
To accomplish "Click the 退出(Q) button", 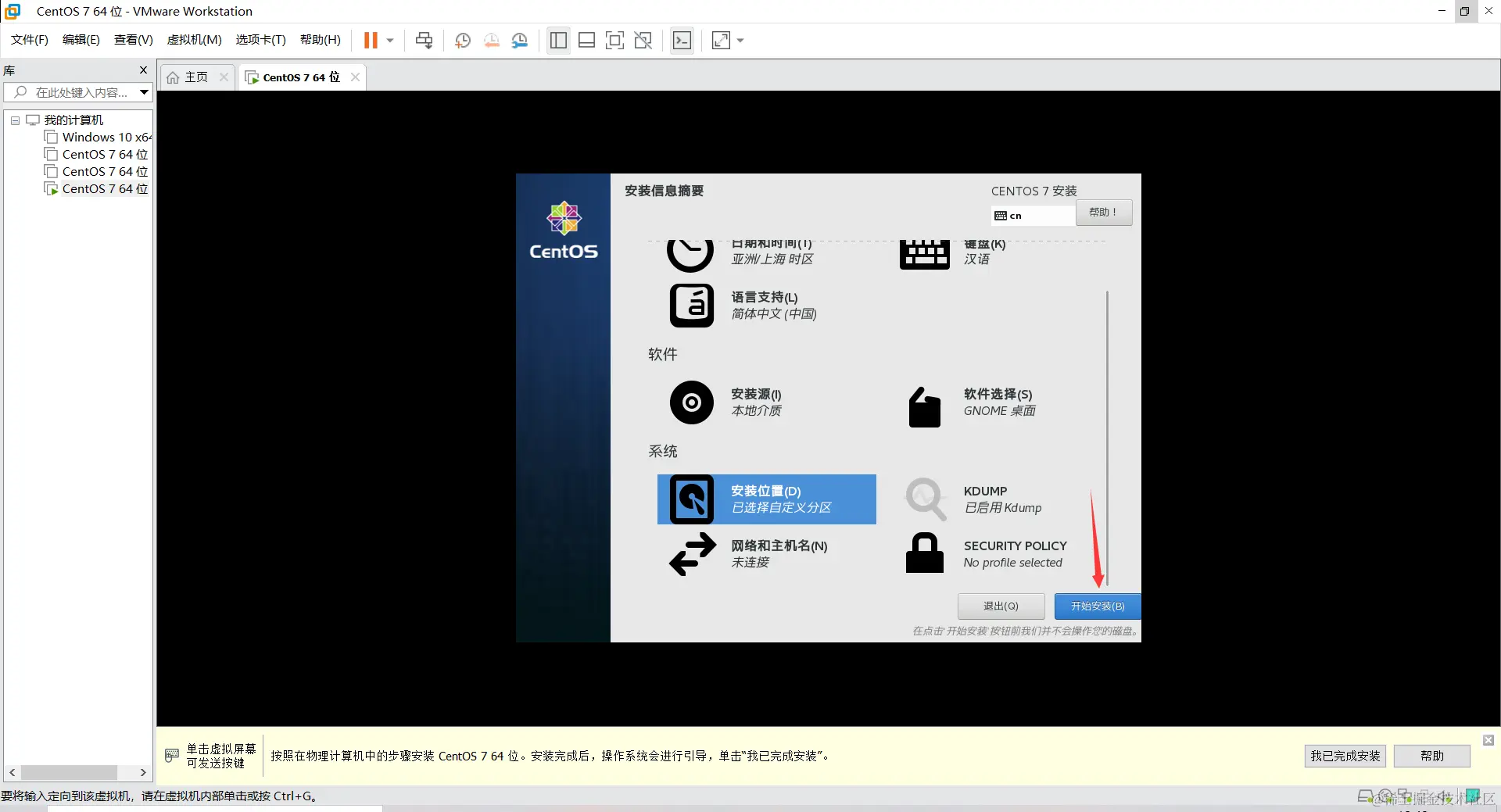I will [1001, 606].
